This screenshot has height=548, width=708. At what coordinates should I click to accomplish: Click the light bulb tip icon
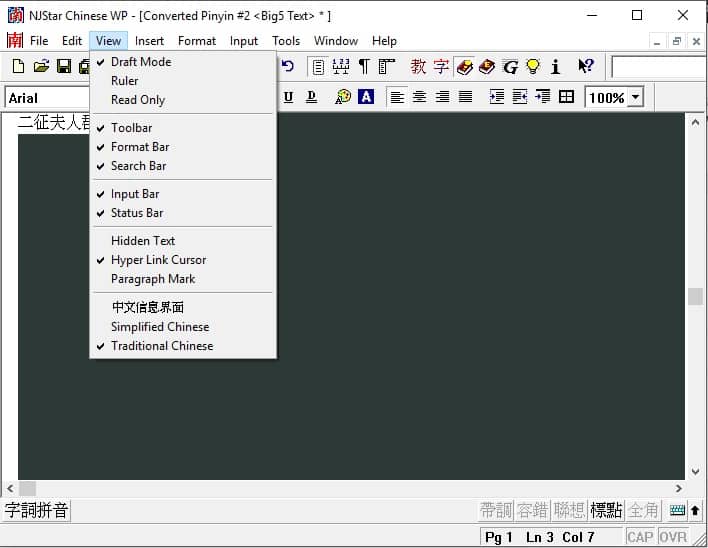tap(533, 67)
